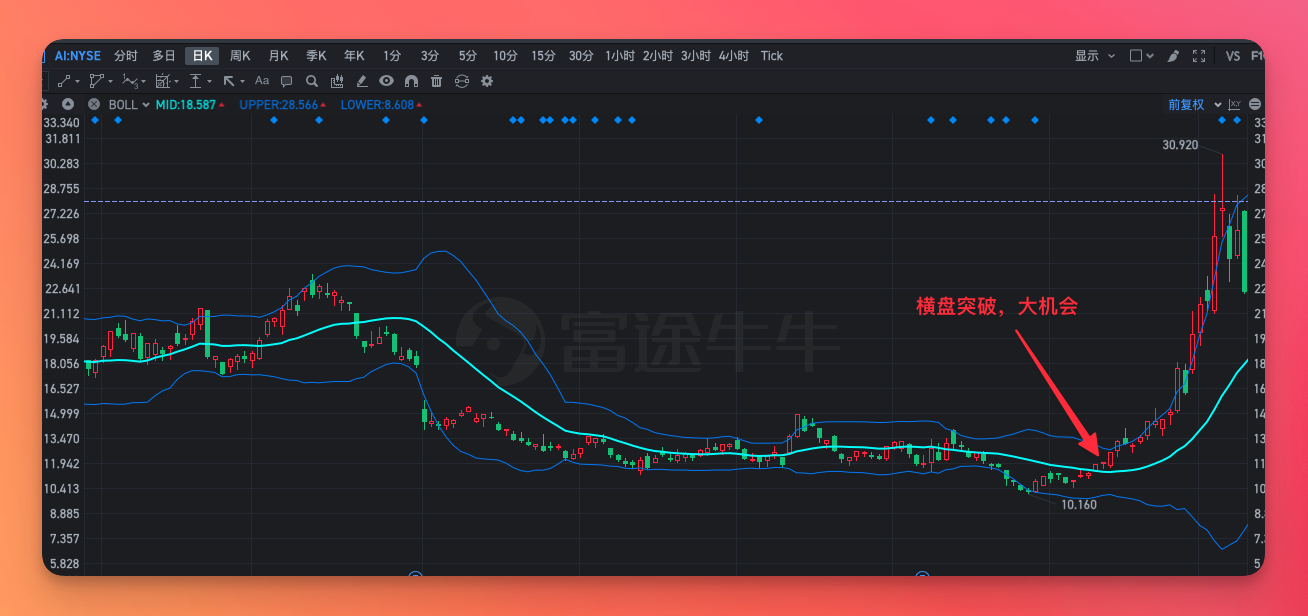The height and width of the screenshot is (616, 1308).
Task: Collapse the BOLL indicator with up-arrow icon
Action: click(68, 104)
